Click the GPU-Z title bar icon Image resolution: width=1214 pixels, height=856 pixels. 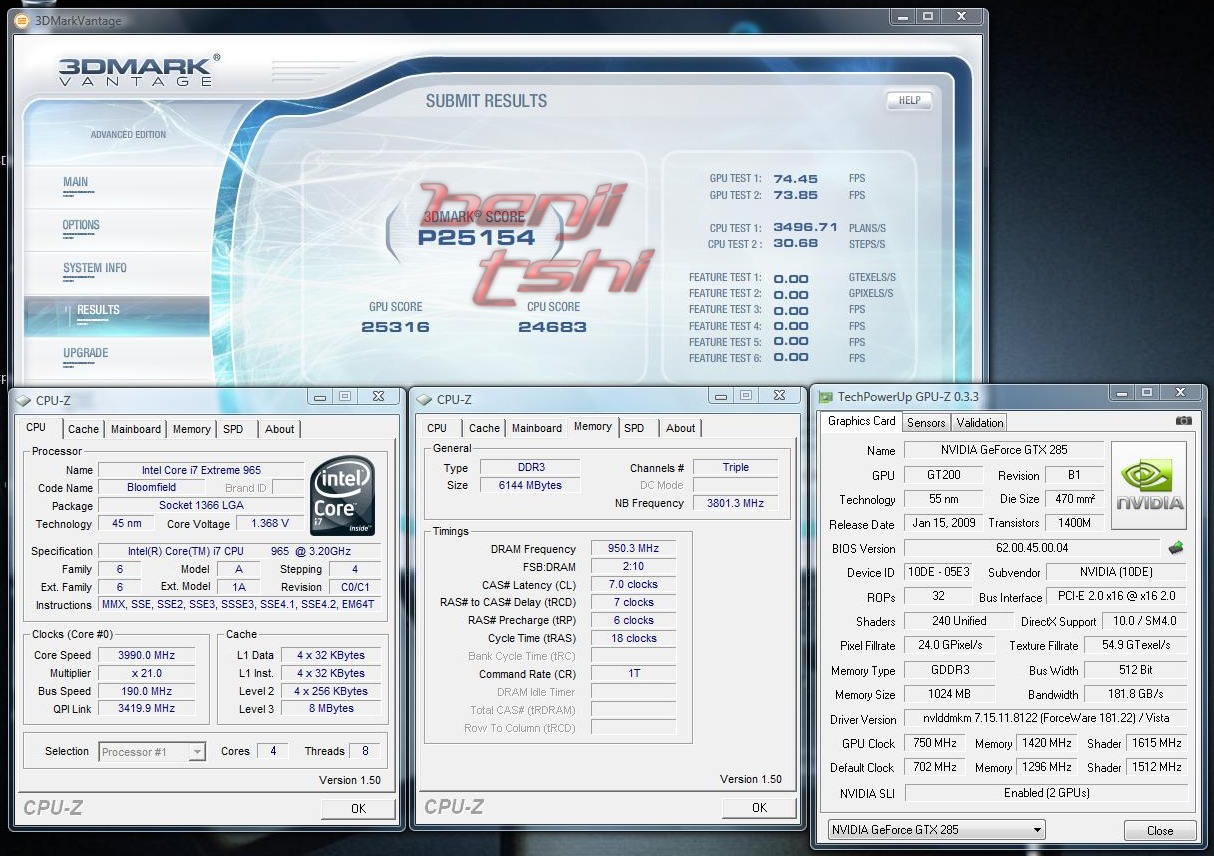825,397
